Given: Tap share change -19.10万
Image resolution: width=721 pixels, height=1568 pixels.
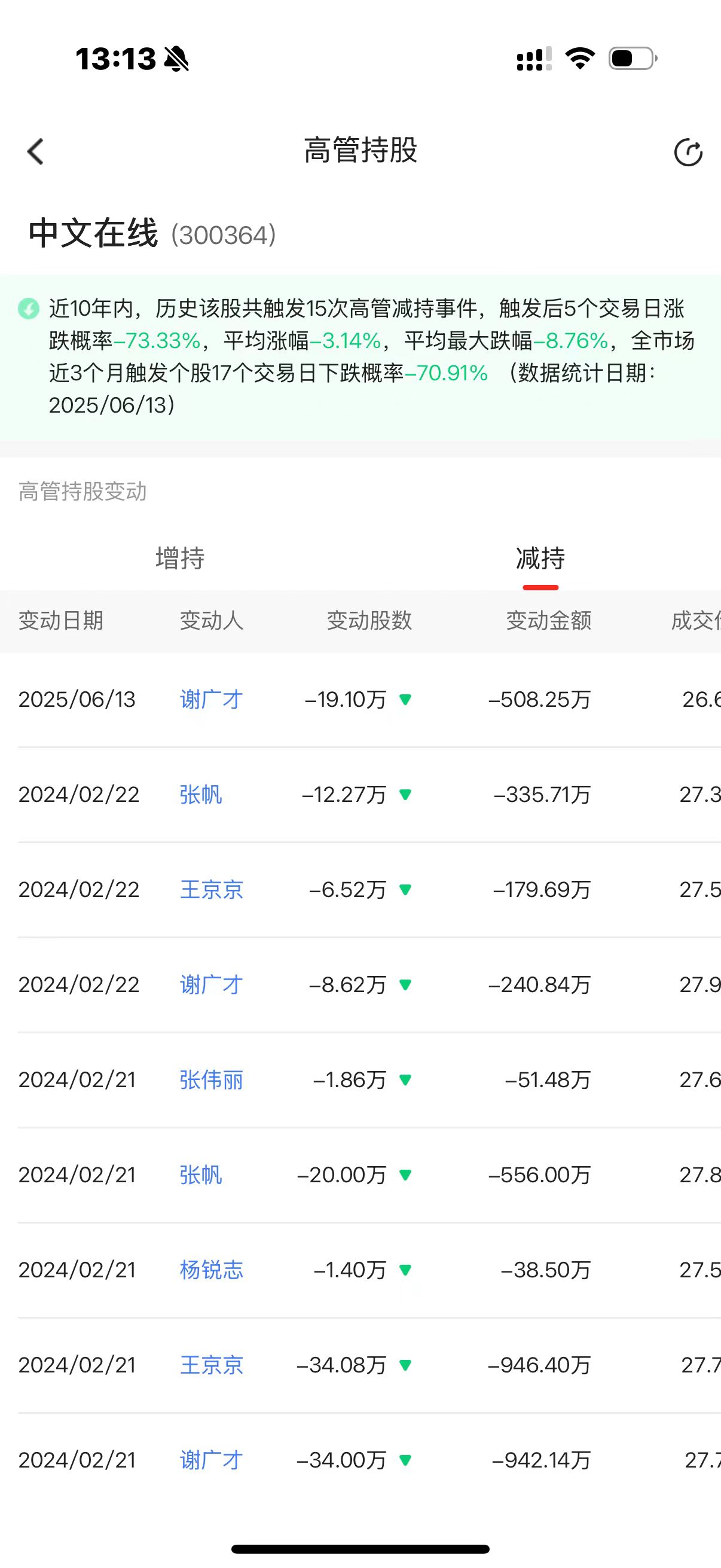Looking at the screenshot, I should pyautogui.click(x=346, y=700).
